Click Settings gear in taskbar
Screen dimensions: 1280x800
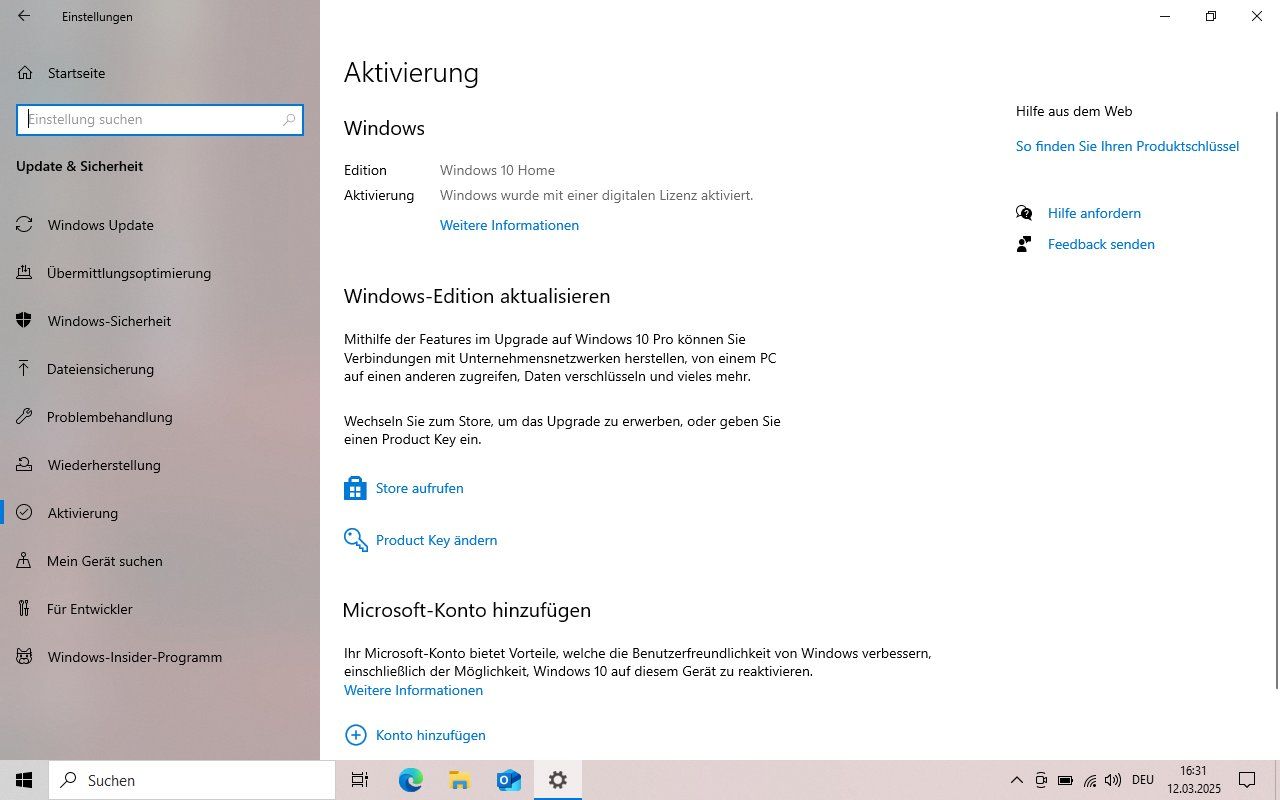click(x=558, y=780)
